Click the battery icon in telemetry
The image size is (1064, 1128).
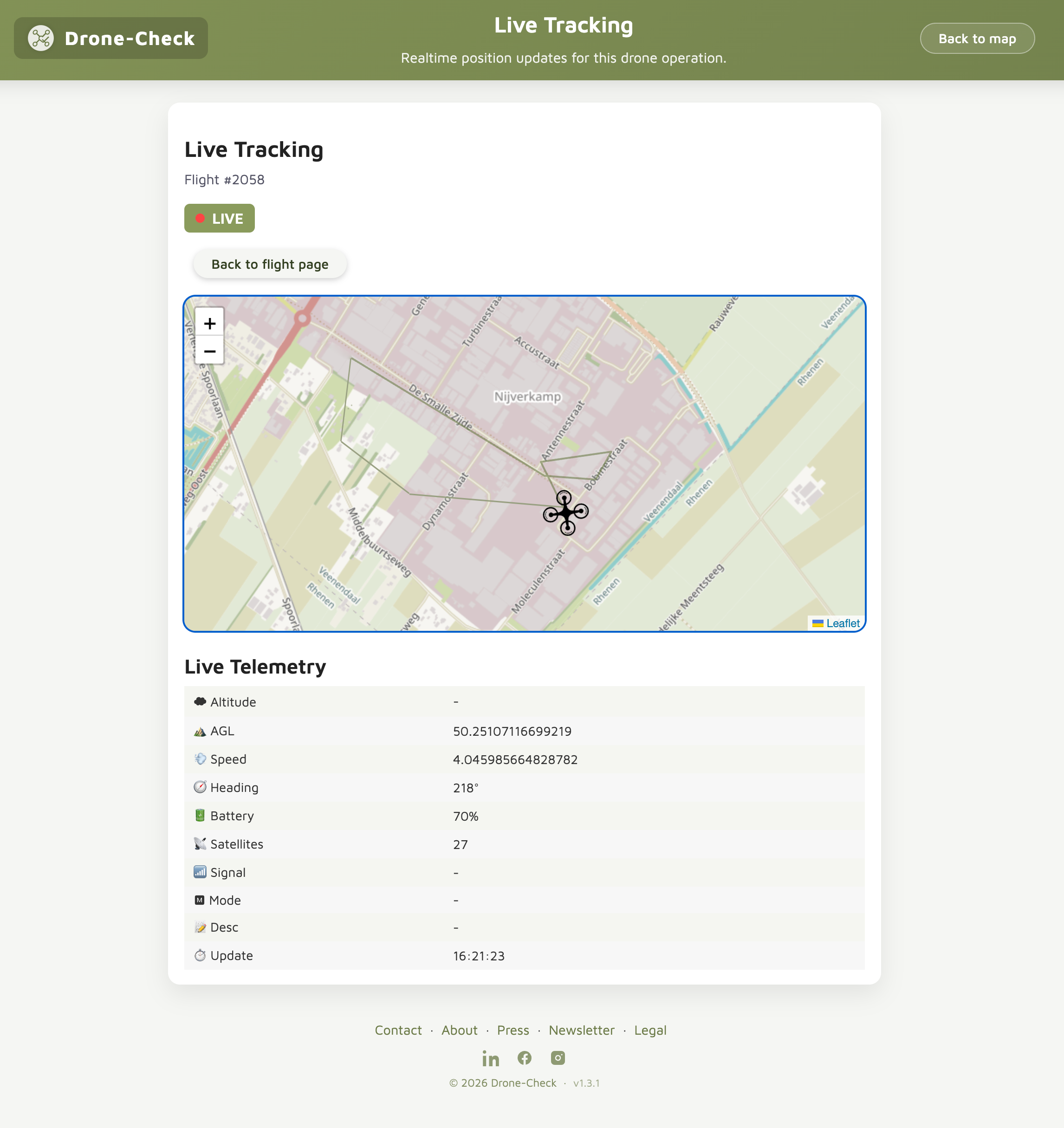(x=200, y=816)
